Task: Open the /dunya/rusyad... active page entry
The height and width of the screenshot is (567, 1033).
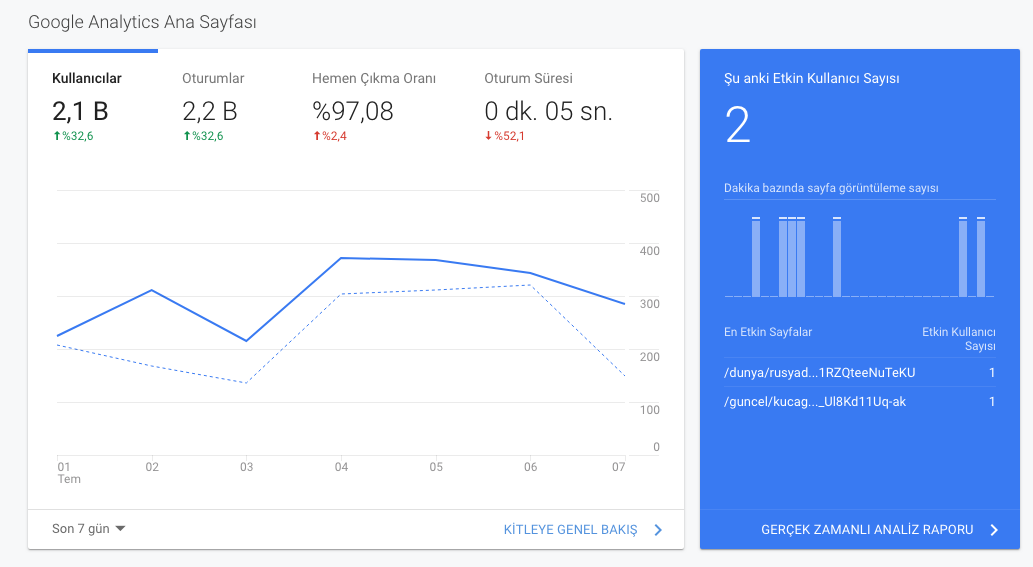Action: pos(859,373)
